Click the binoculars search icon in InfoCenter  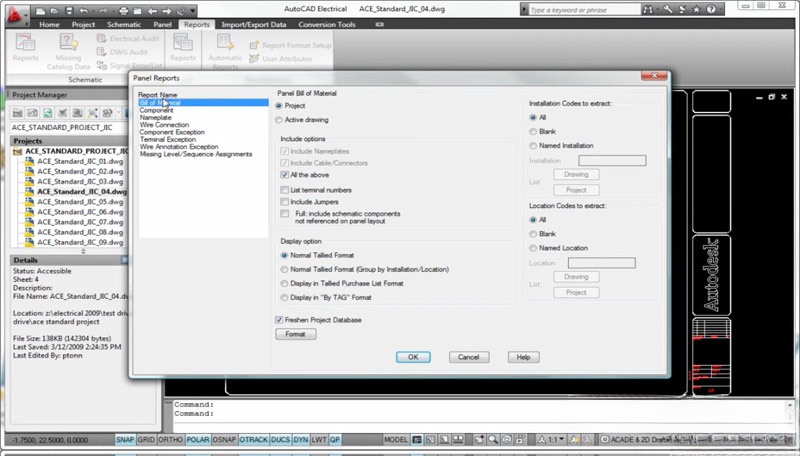[648, 9]
